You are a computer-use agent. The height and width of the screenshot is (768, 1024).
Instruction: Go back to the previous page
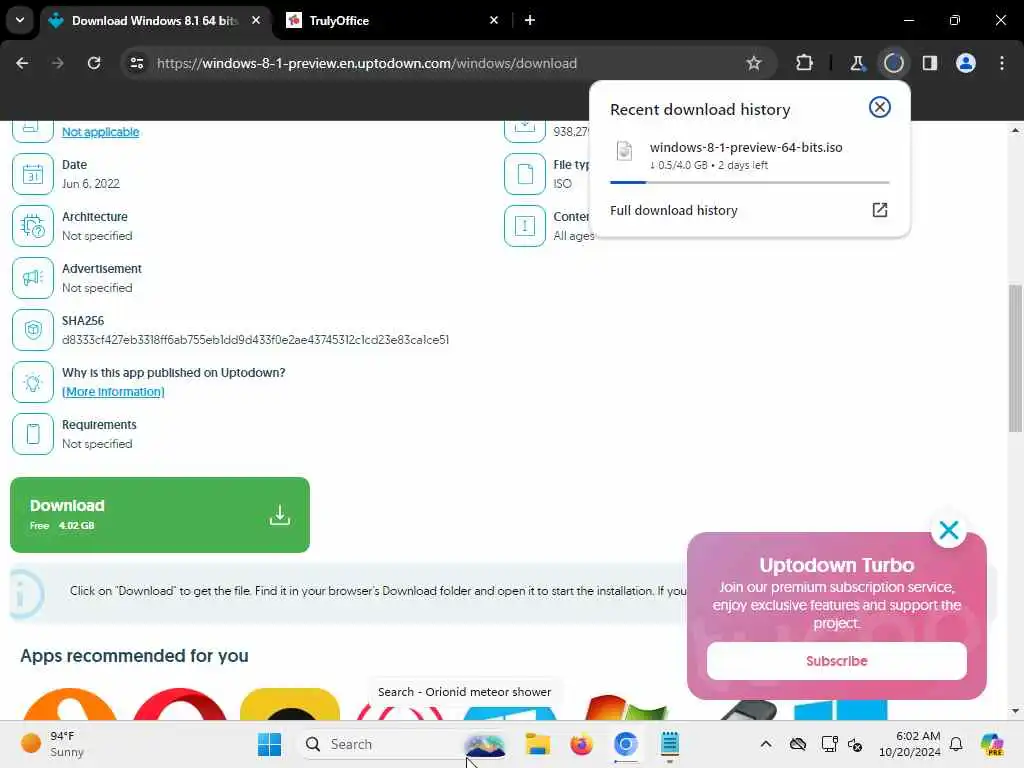click(x=22, y=63)
